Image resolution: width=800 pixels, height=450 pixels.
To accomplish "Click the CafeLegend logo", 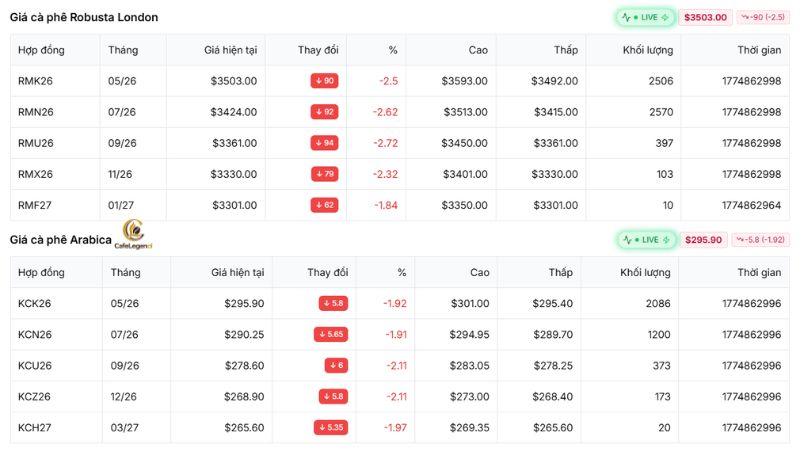I will 133,234.
